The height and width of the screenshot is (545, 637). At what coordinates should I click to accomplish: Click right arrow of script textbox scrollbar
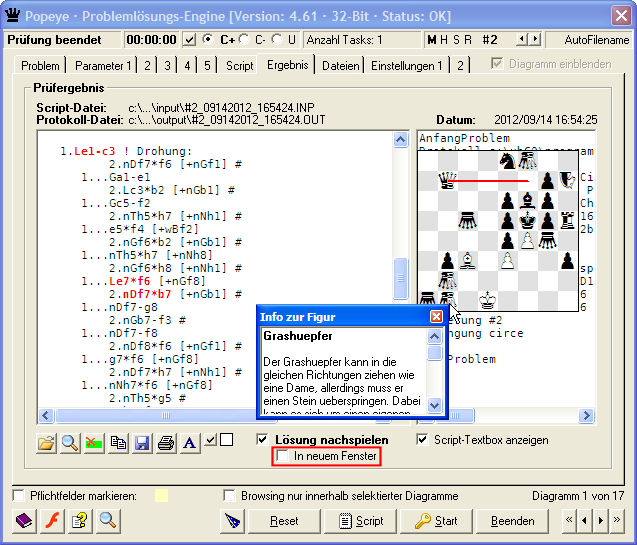[x=586, y=415]
